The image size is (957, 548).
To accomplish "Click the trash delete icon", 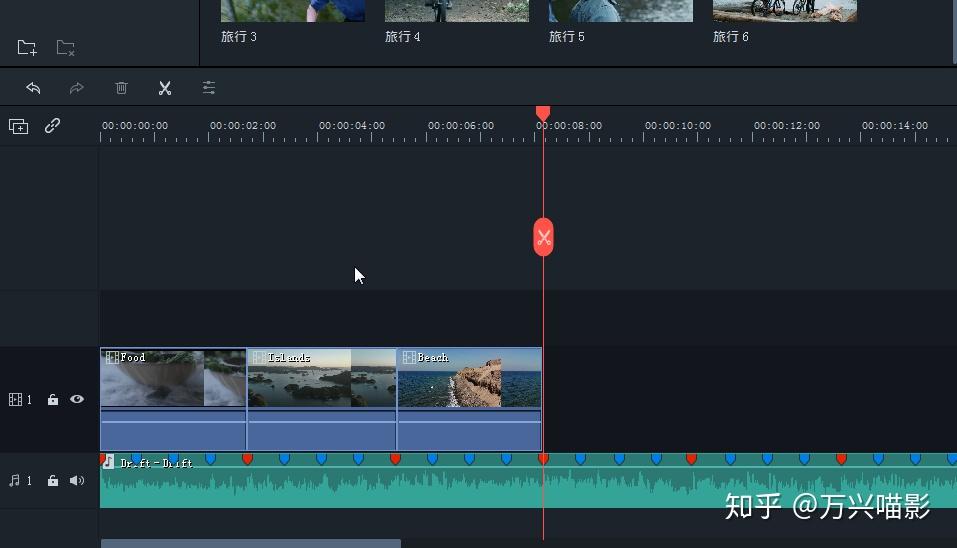I will coord(121,88).
